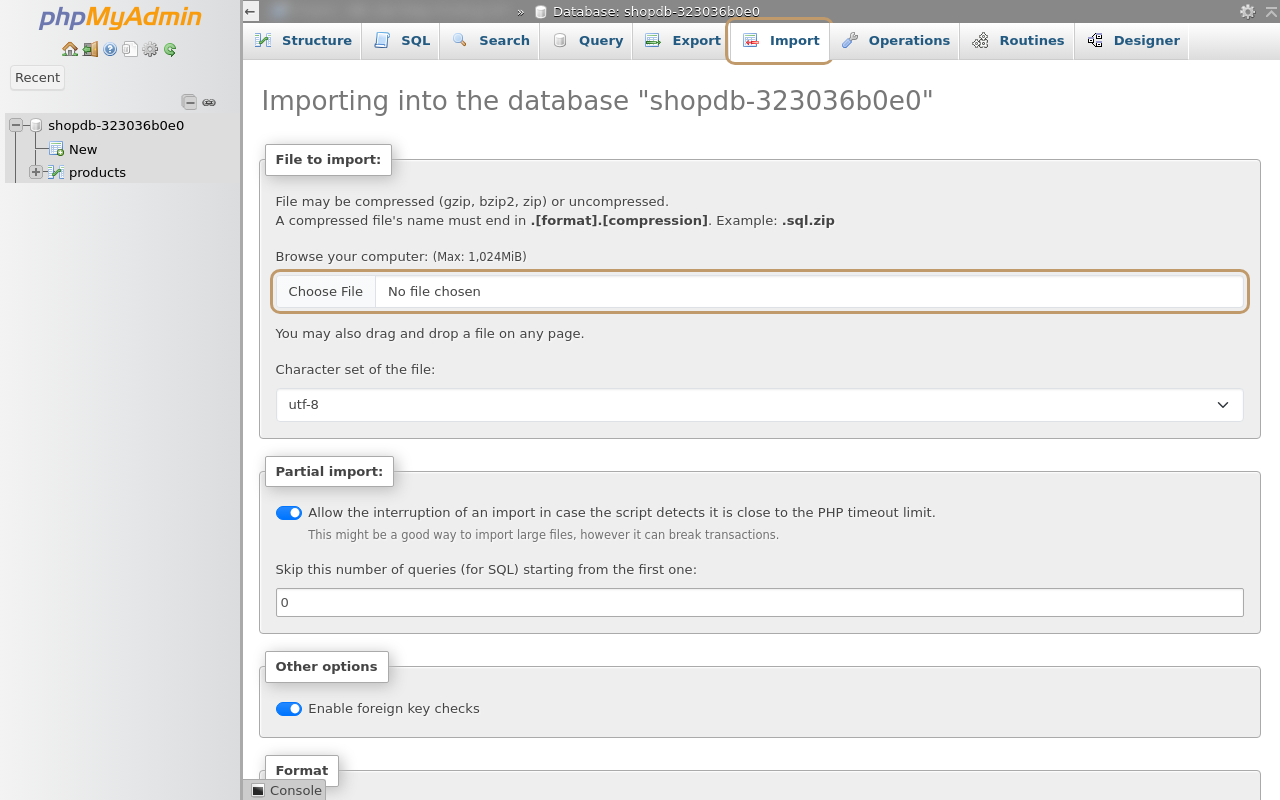The height and width of the screenshot is (800, 1280).
Task: Open the SQL tab
Action: pos(402,41)
